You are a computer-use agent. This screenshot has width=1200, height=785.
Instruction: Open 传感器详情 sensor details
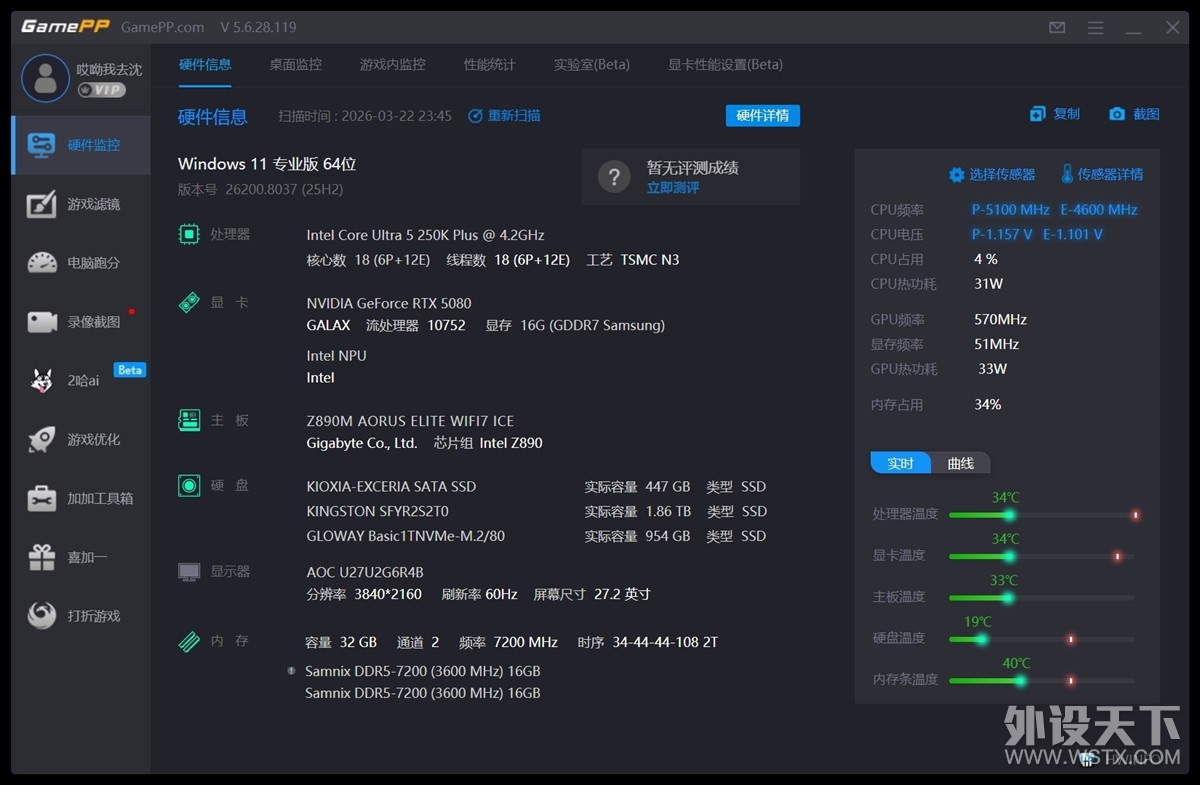tap(1101, 174)
